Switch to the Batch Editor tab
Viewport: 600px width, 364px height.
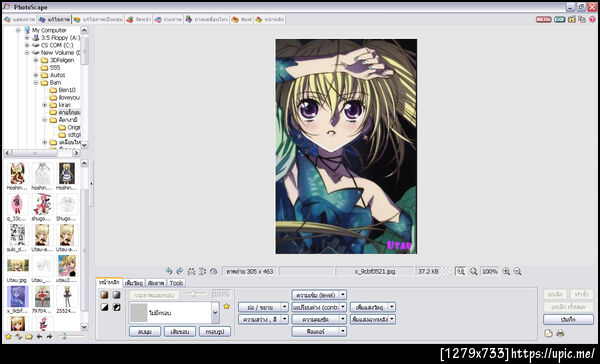[98, 20]
